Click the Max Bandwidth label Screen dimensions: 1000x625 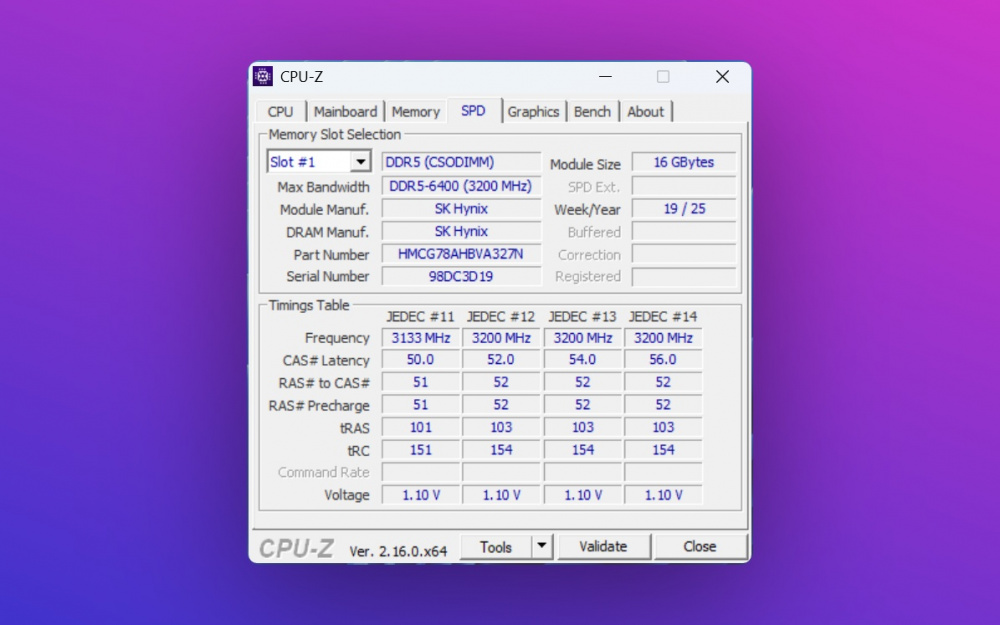point(323,187)
